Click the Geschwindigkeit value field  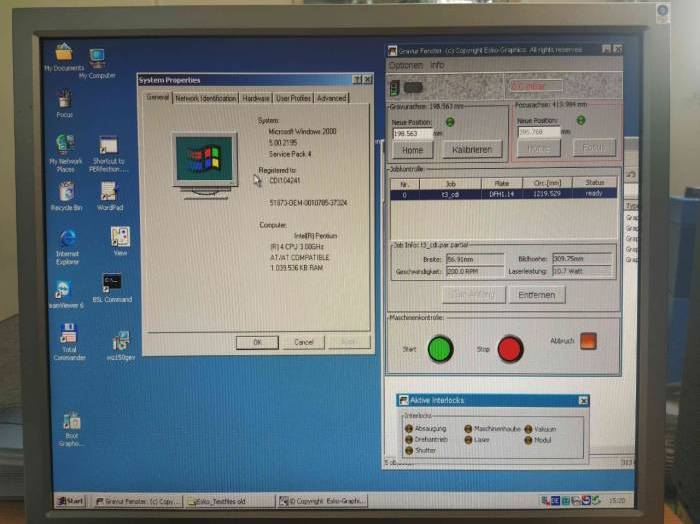point(475,271)
